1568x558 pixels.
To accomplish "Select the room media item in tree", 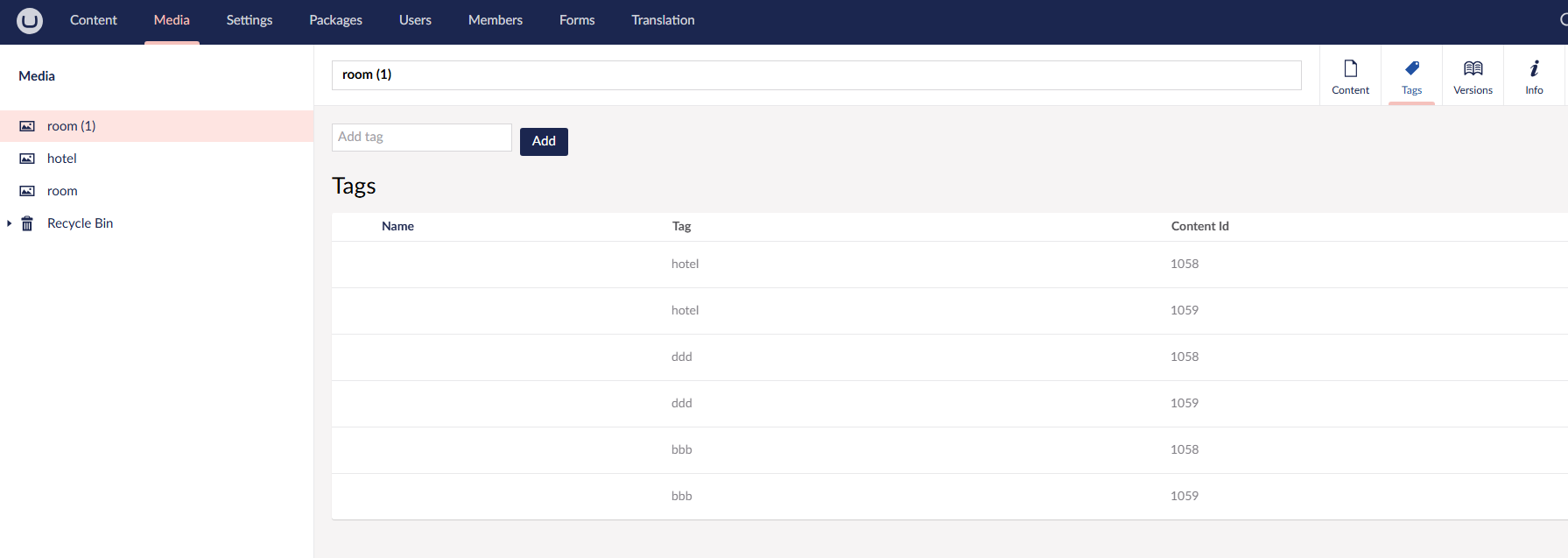I will coord(62,191).
